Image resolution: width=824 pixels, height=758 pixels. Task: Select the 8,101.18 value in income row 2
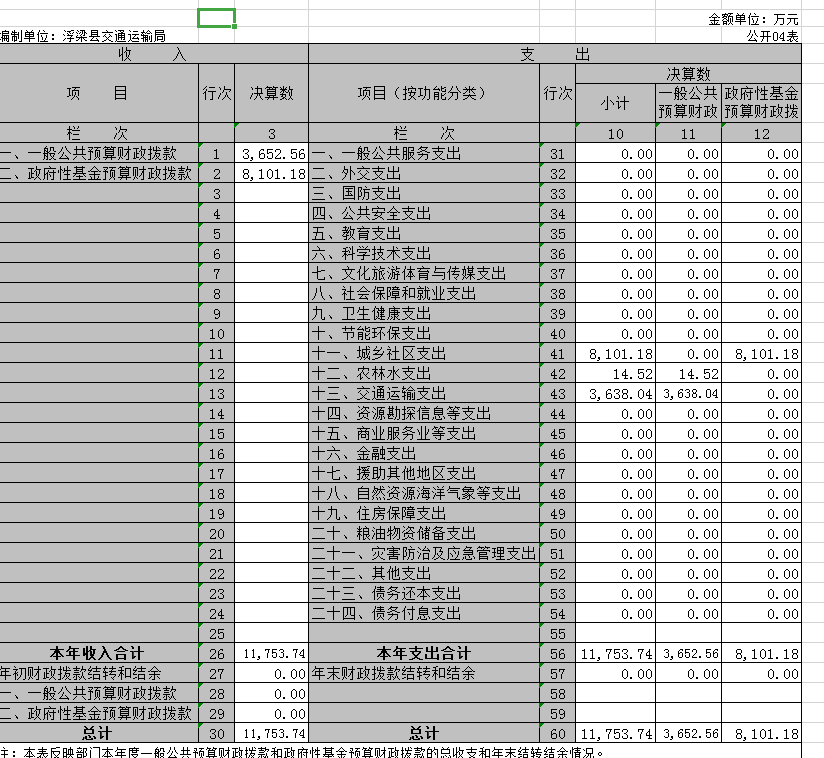272,174
